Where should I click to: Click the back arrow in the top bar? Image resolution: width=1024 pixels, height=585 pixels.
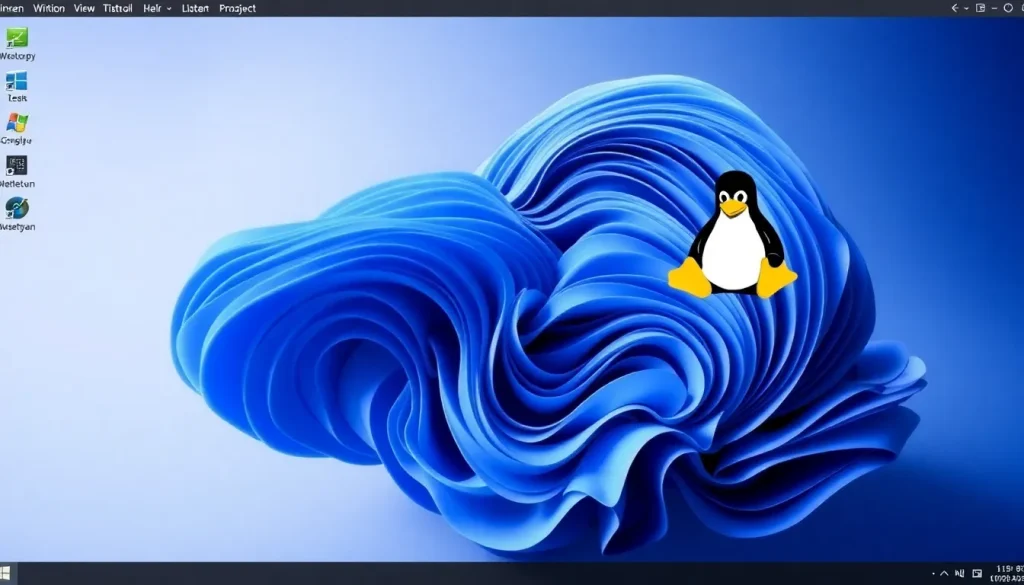[955, 8]
